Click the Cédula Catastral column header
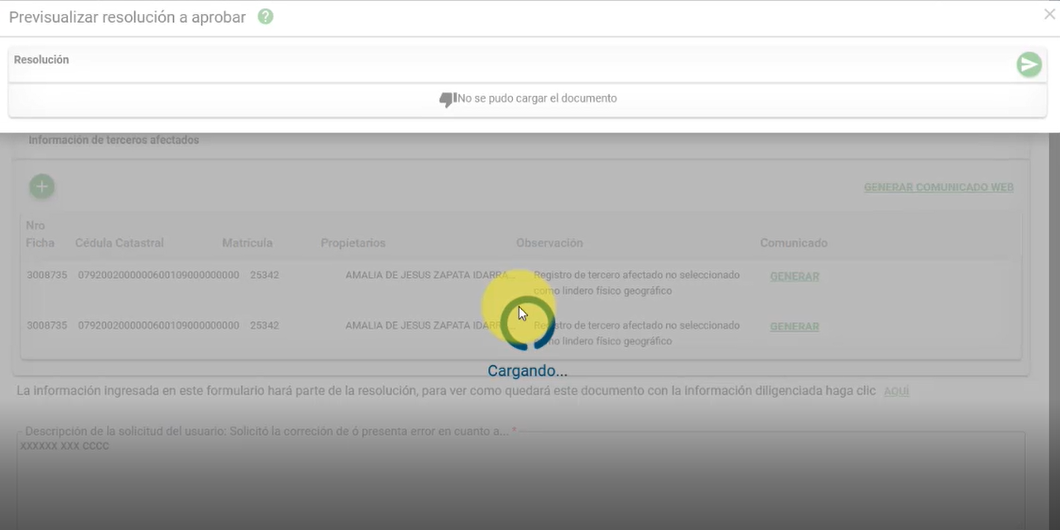 point(119,243)
